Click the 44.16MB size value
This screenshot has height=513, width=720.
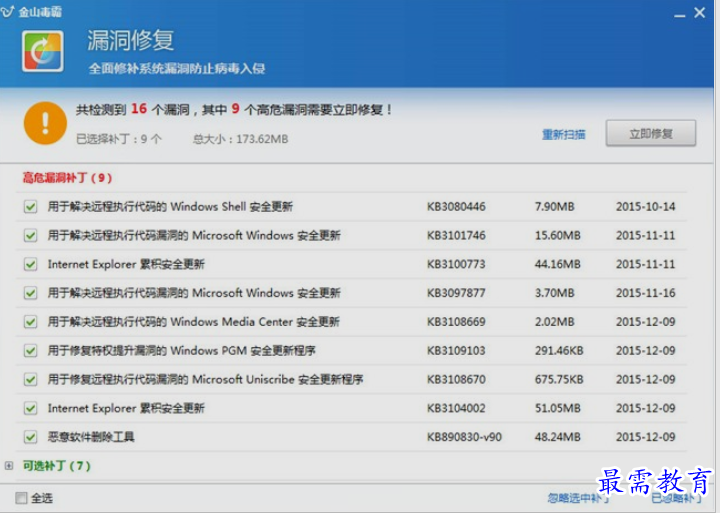(x=557, y=265)
